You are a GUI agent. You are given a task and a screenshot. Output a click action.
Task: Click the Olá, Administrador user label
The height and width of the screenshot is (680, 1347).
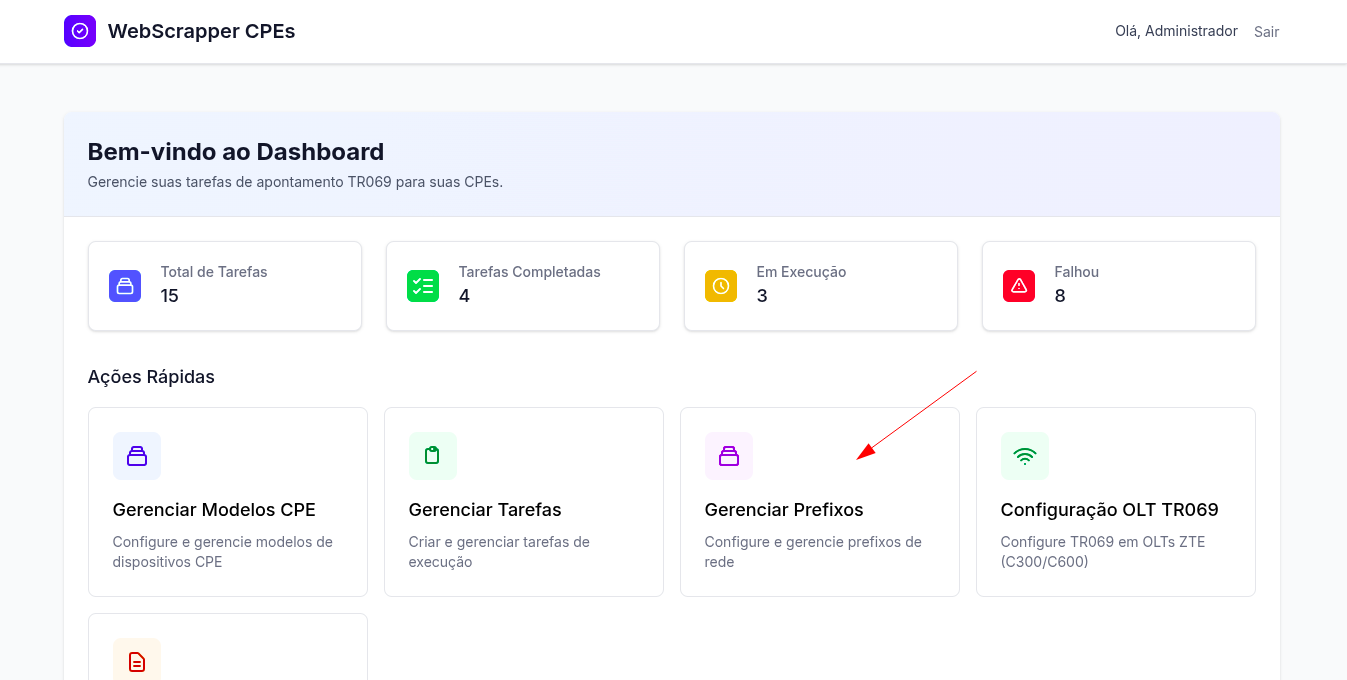pyautogui.click(x=1176, y=31)
